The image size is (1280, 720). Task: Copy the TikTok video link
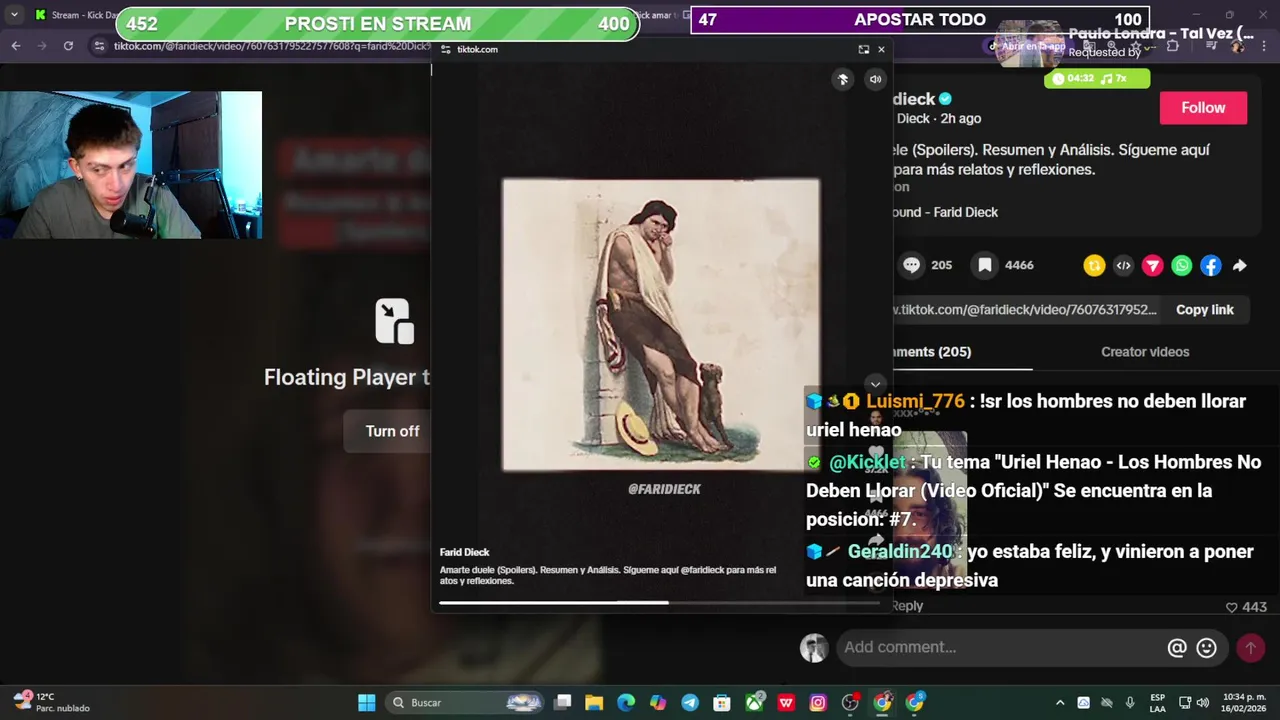point(1205,310)
